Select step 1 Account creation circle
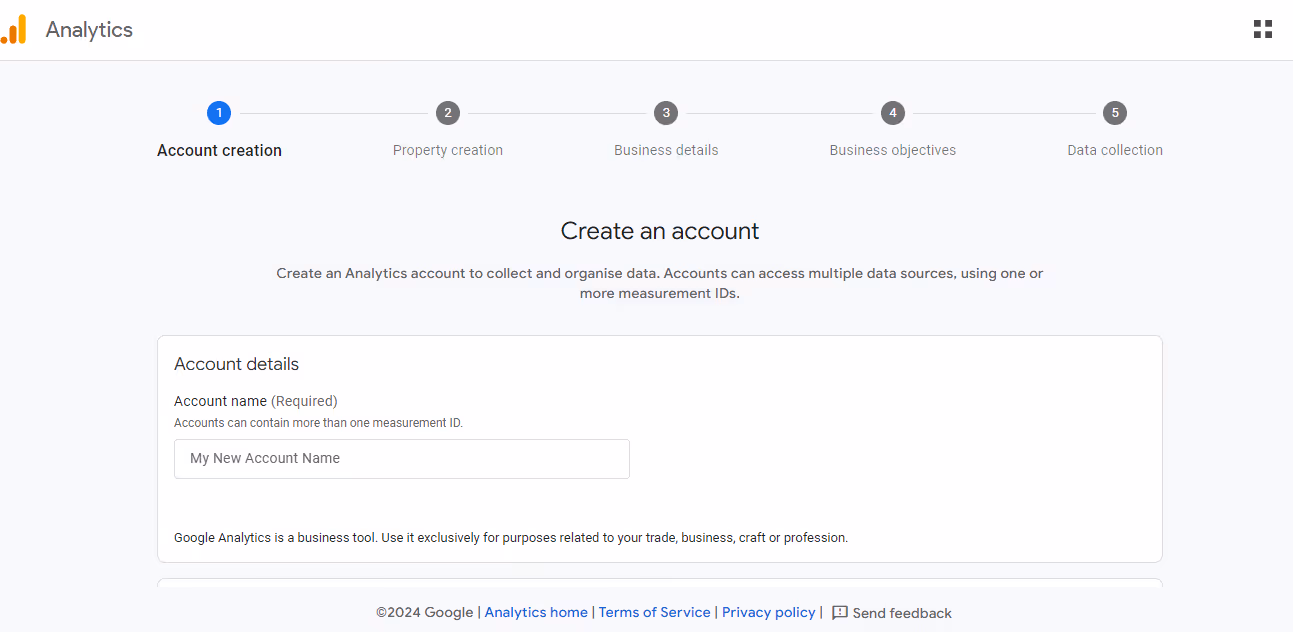 (219, 113)
